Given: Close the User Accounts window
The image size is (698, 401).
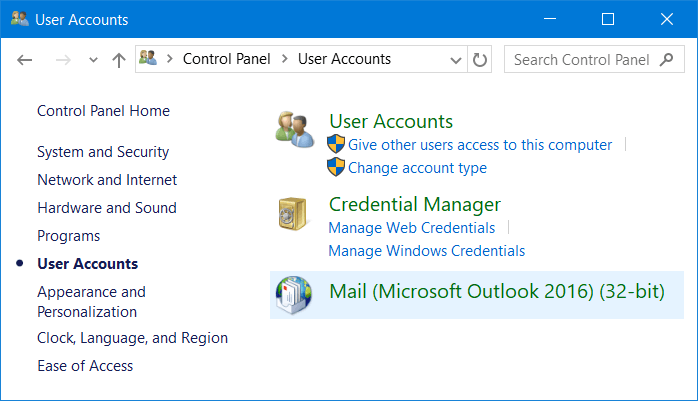Looking at the screenshot, I should pyautogui.click(x=666, y=19).
